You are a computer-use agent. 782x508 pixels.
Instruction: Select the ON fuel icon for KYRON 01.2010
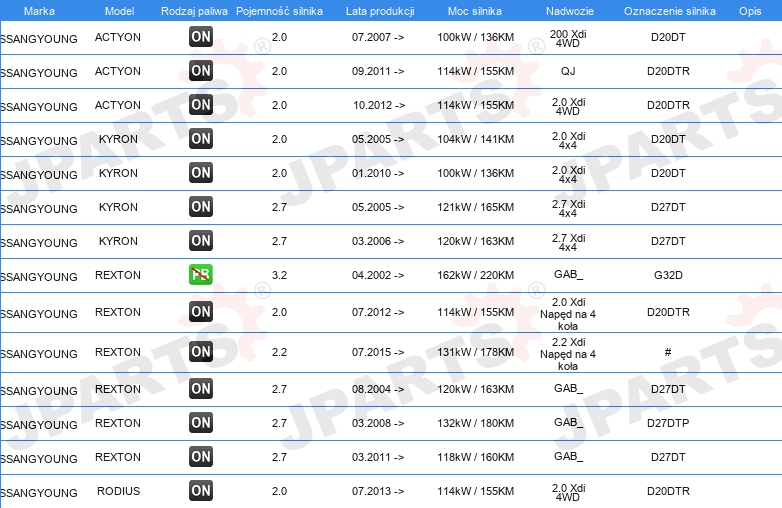tap(201, 172)
